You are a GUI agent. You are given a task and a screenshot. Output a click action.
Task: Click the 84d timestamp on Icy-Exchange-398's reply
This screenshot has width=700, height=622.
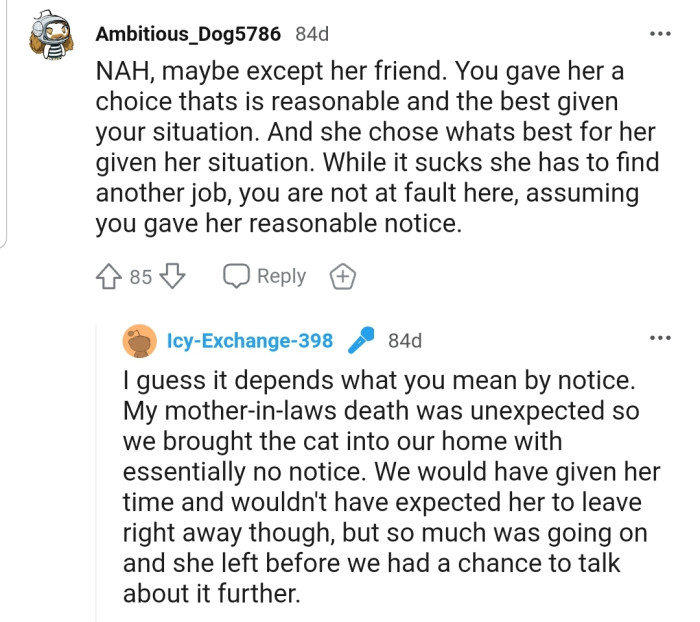pos(404,341)
